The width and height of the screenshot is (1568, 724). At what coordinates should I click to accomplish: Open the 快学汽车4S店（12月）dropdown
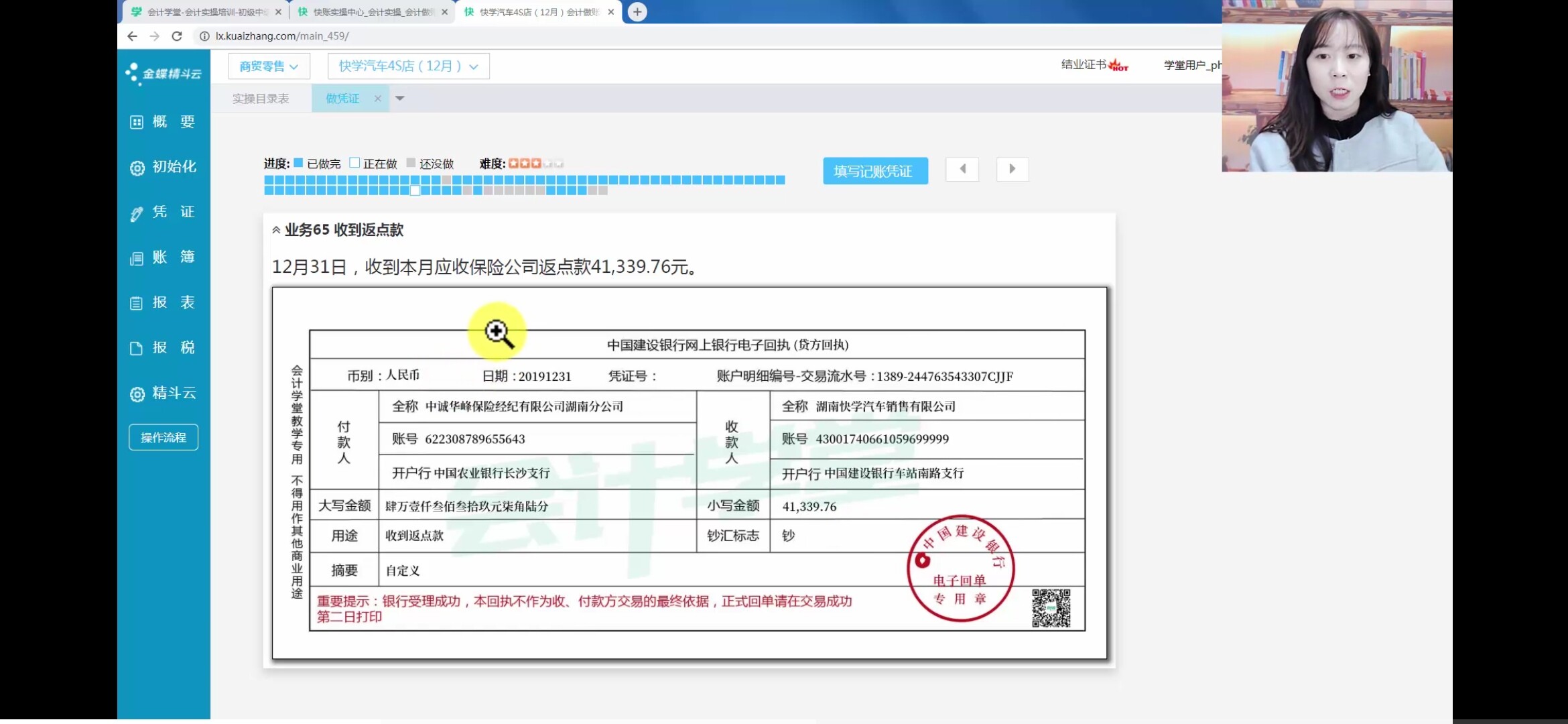(408, 66)
